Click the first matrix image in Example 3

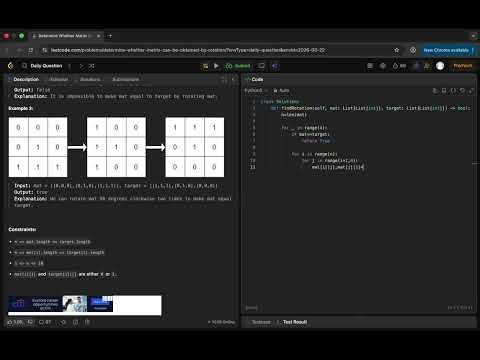tap(38, 147)
